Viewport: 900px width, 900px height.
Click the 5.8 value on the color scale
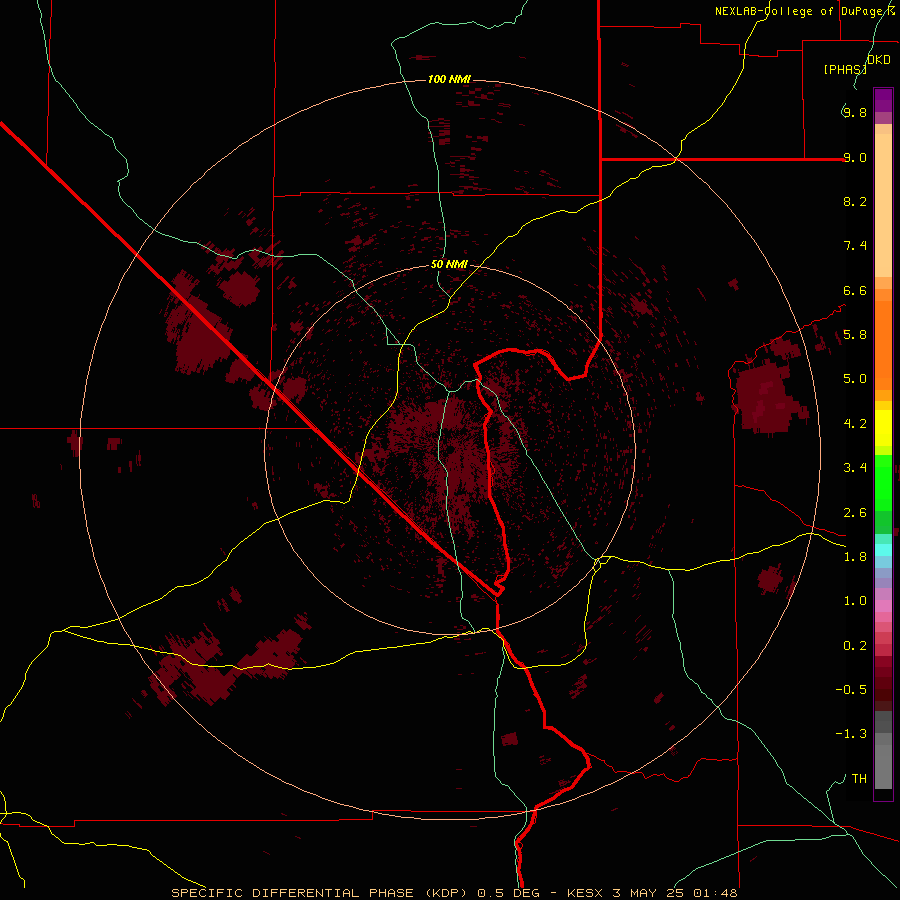pyautogui.click(x=855, y=335)
